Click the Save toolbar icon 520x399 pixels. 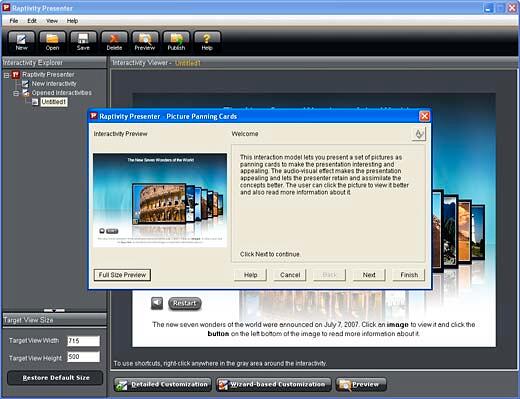pyautogui.click(x=83, y=42)
